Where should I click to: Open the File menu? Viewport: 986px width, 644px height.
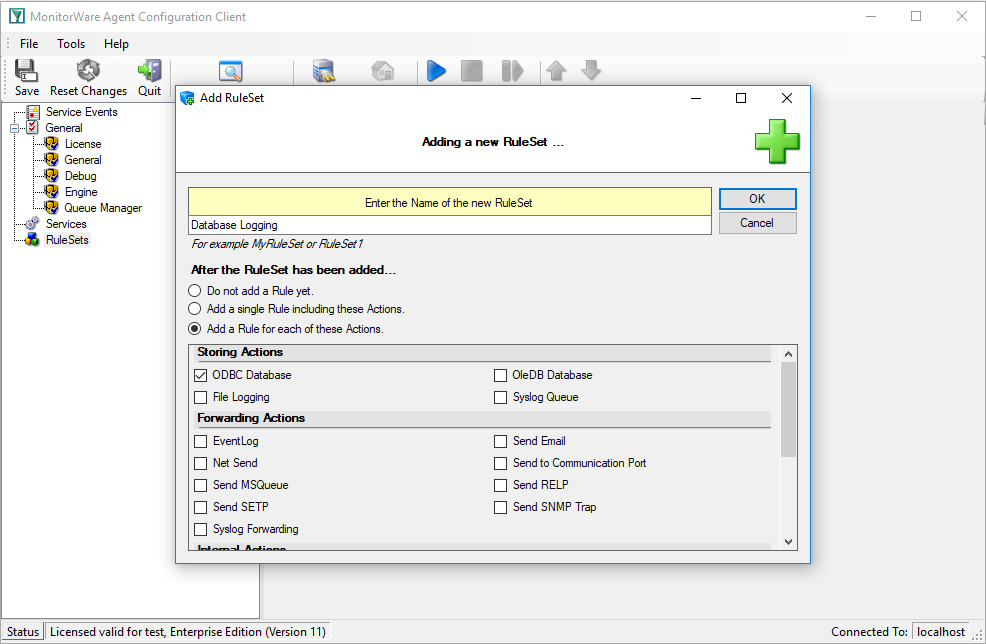point(29,43)
